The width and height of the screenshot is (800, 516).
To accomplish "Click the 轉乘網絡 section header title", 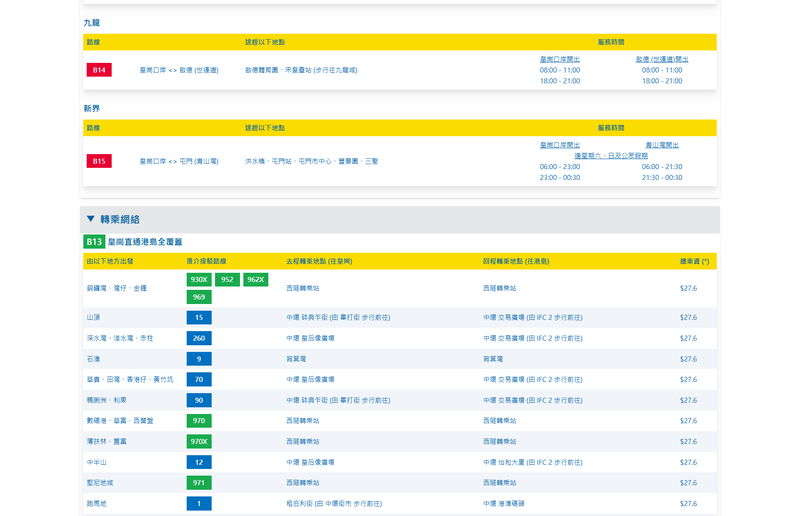I will point(120,219).
